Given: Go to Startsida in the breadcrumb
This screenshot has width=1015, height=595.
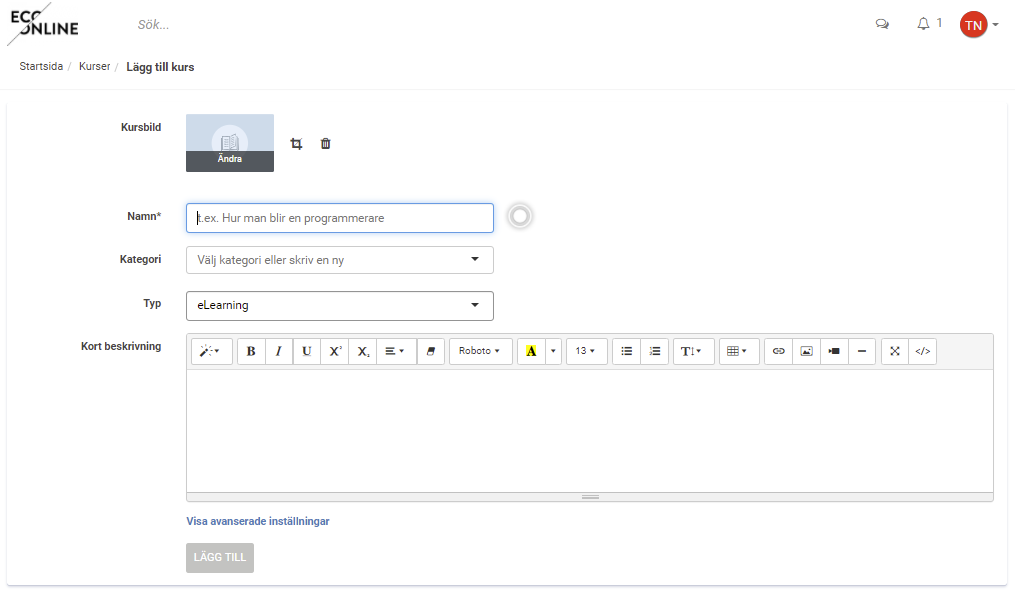Looking at the screenshot, I should [41, 66].
